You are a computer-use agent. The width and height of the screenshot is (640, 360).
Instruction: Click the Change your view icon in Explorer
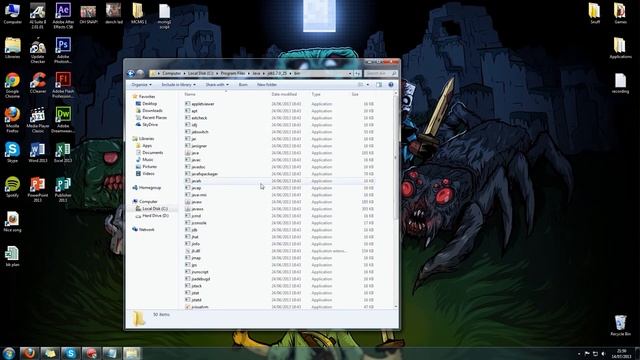(360, 84)
